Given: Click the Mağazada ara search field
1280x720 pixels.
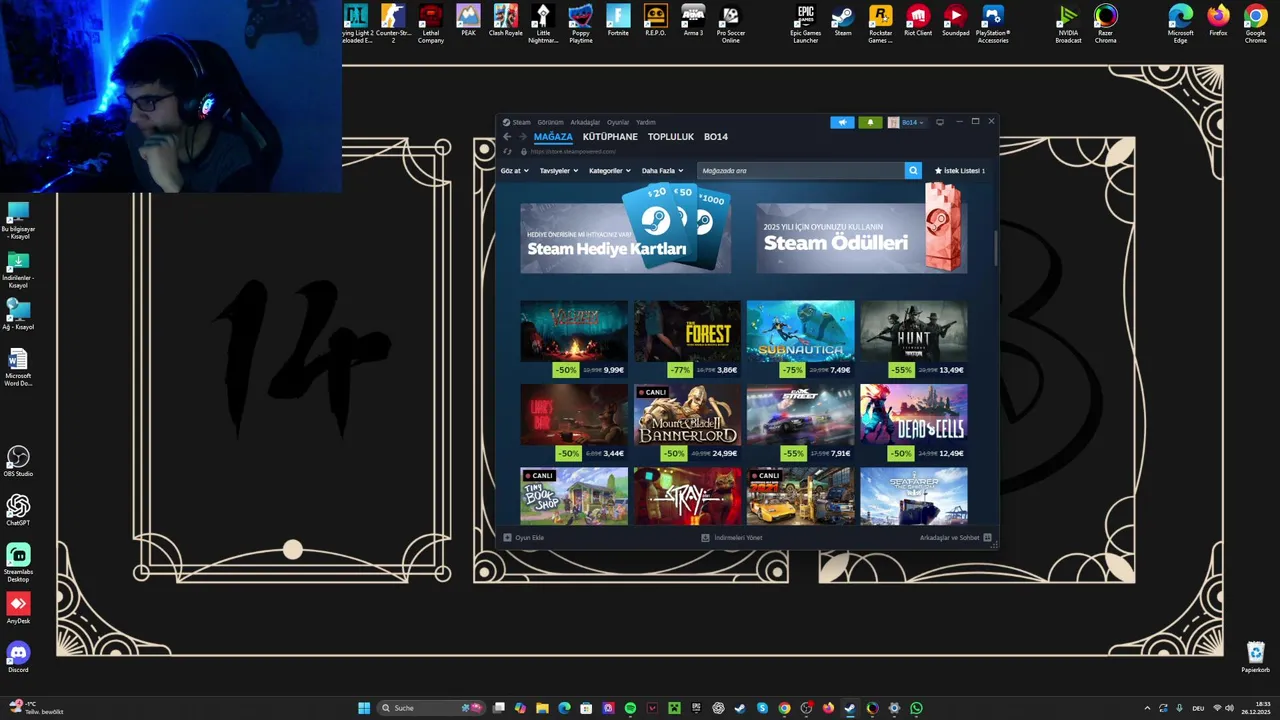Looking at the screenshot, I should coord(800,171).
